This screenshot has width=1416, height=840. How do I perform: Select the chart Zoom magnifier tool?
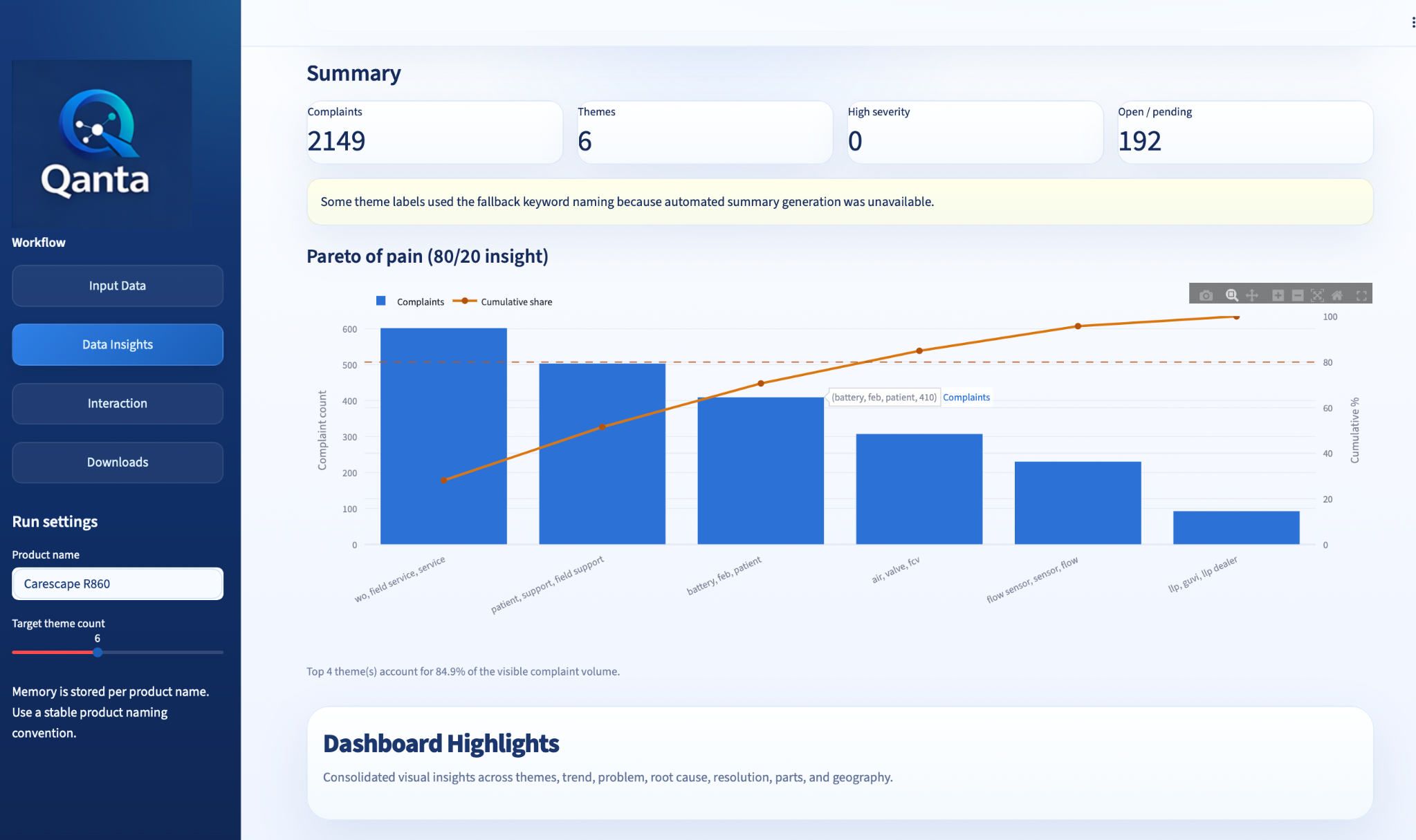(x=1231, y=295)
